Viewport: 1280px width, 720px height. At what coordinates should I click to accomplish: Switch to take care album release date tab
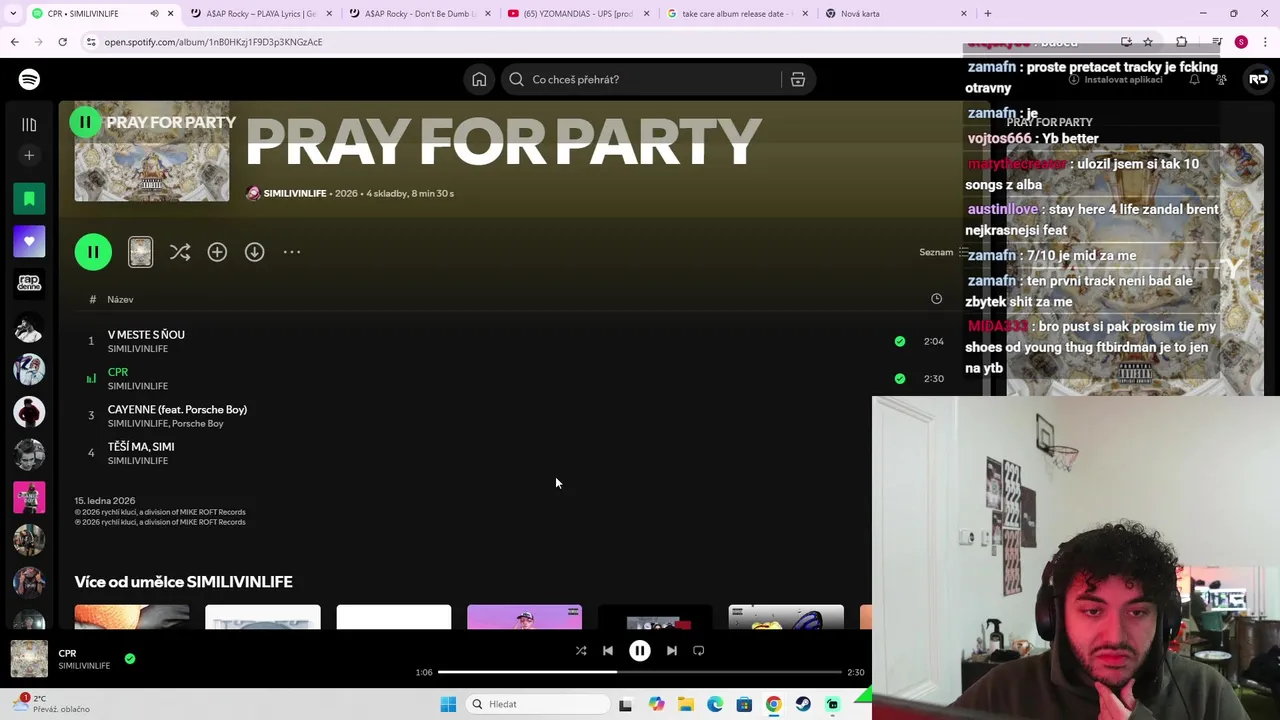pos(738,14)
